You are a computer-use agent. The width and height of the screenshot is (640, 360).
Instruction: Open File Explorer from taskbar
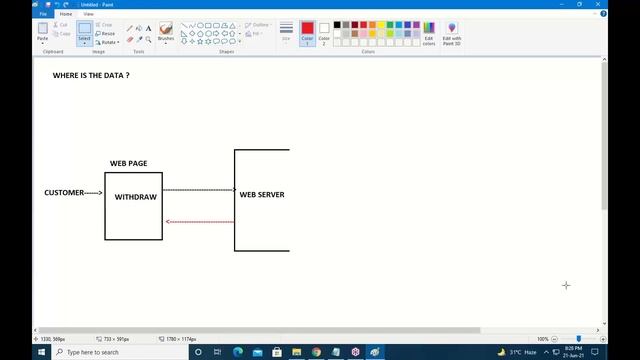click(297, 352)
